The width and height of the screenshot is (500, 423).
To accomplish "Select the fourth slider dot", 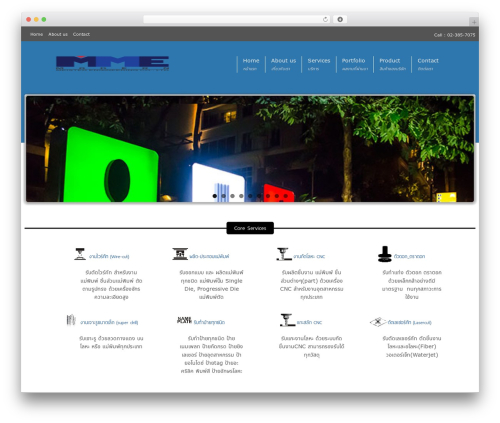I will [241, 196].
